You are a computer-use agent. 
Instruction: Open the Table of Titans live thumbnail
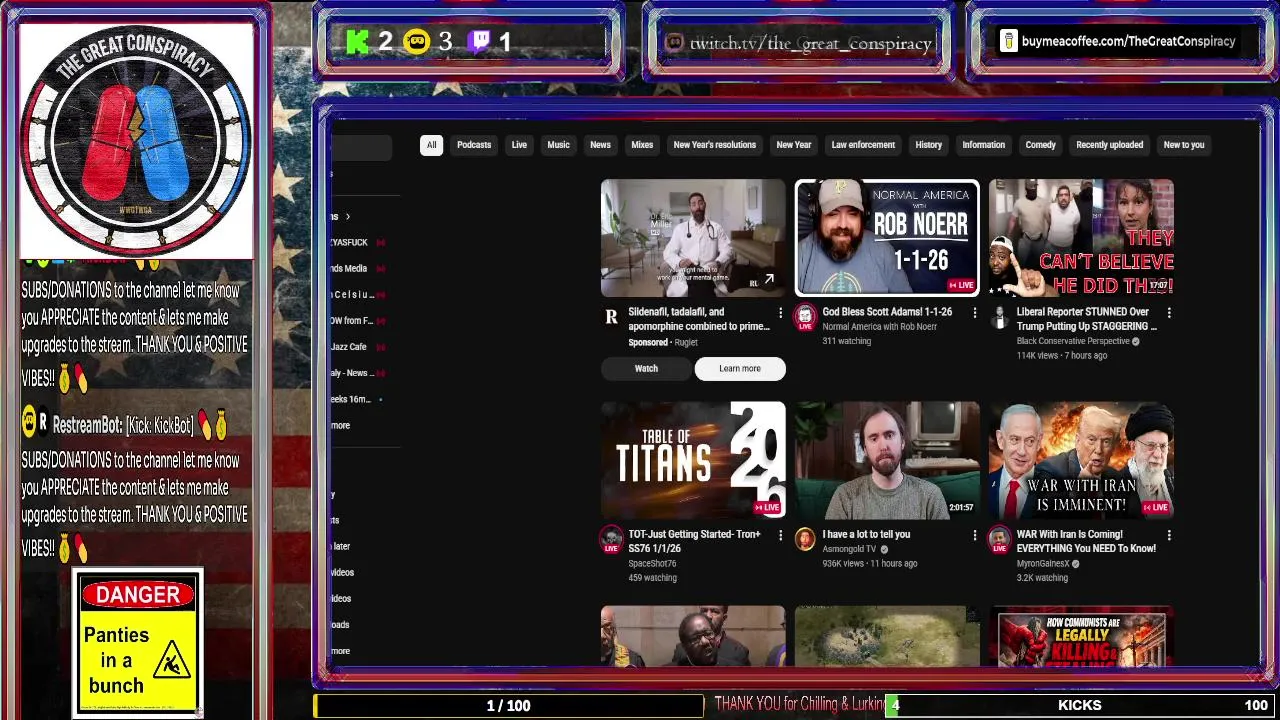(x=693, y=460)
